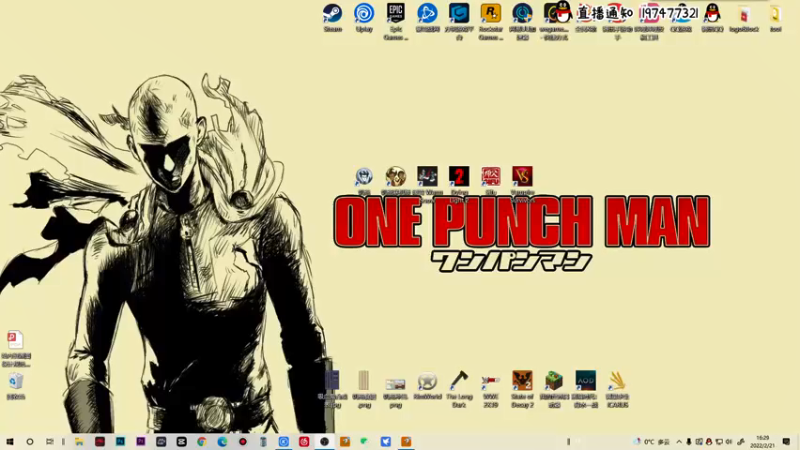Click the microphone icon in system tray

point(689,442)
